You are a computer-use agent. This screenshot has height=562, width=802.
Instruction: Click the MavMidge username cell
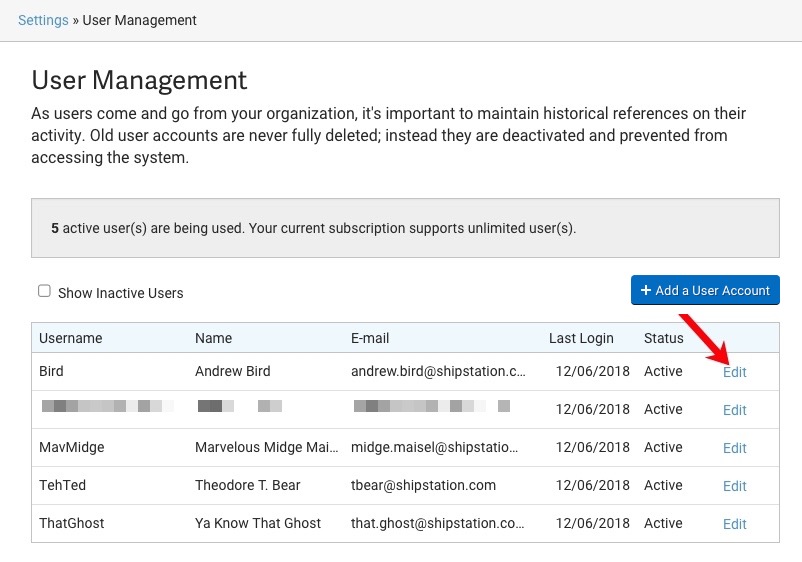coord(72,447)
